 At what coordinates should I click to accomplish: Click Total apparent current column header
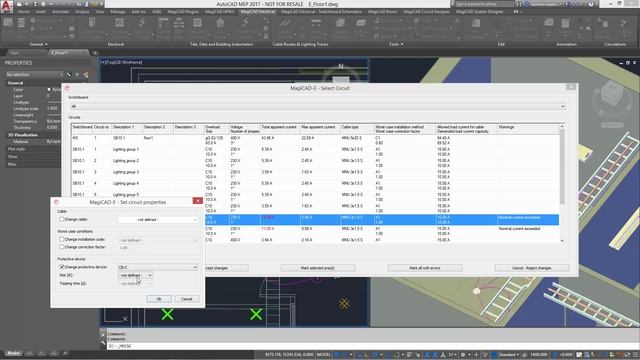pyautogui.click(x=280, y=129)
